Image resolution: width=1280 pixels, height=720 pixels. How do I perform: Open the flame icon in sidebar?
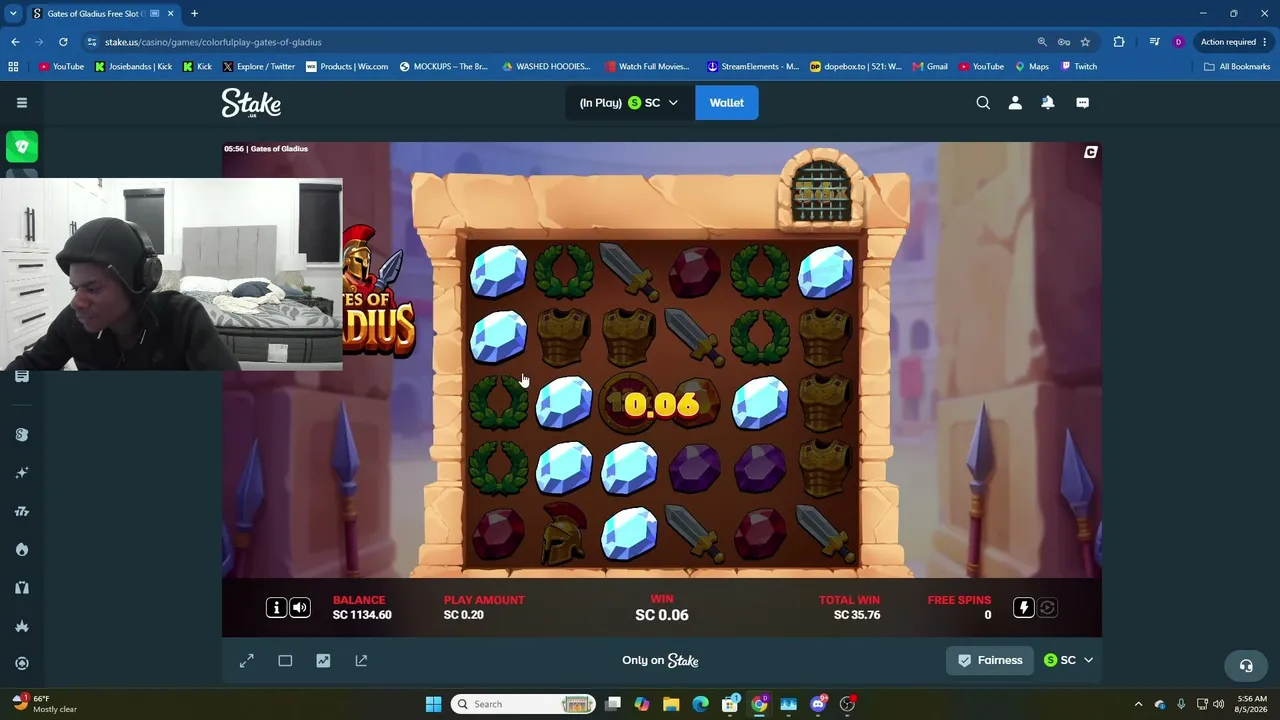22,549
